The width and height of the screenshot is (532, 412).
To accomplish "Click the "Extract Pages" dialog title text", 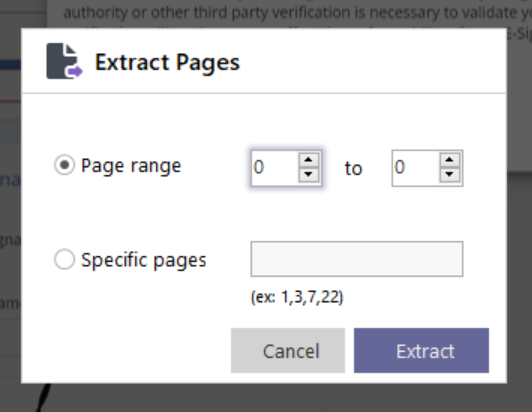I will tap(167, 62).
